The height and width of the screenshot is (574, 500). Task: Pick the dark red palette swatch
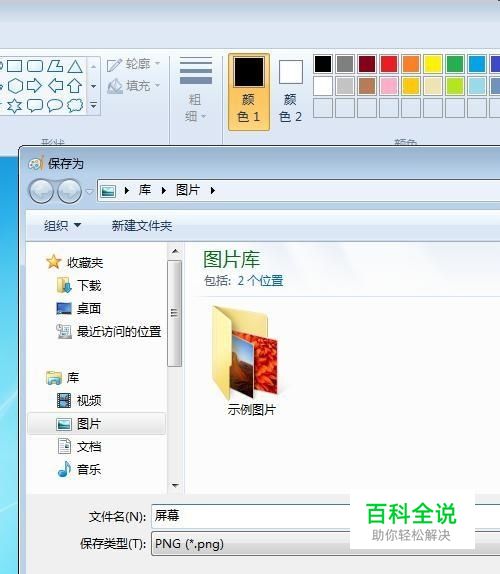pos(367,64)
